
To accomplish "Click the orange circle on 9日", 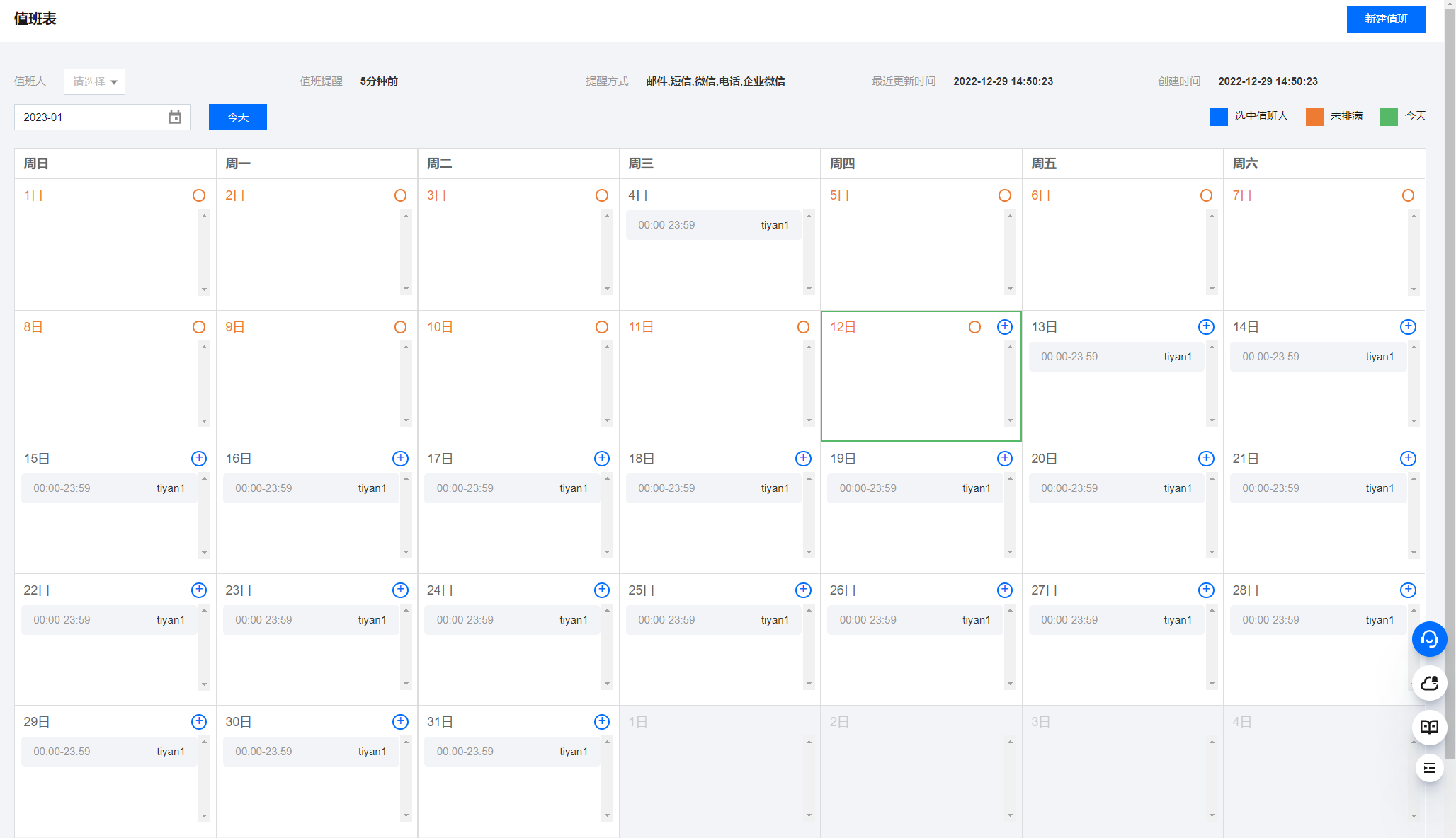I will pos(400,327).
